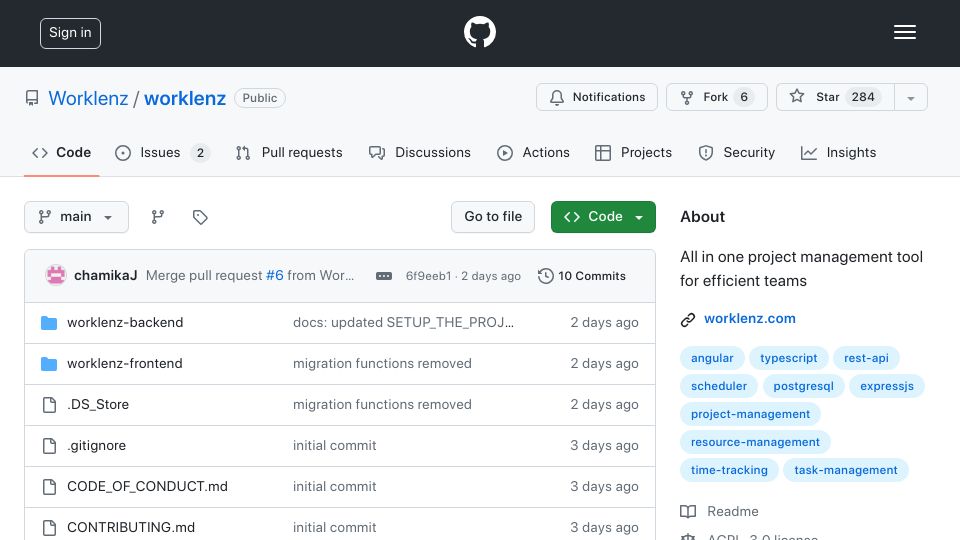The width and height of the screenshot is (960, 540).
Task: Click the repository book icon beside Worklenz
Action: coord(32,98)
